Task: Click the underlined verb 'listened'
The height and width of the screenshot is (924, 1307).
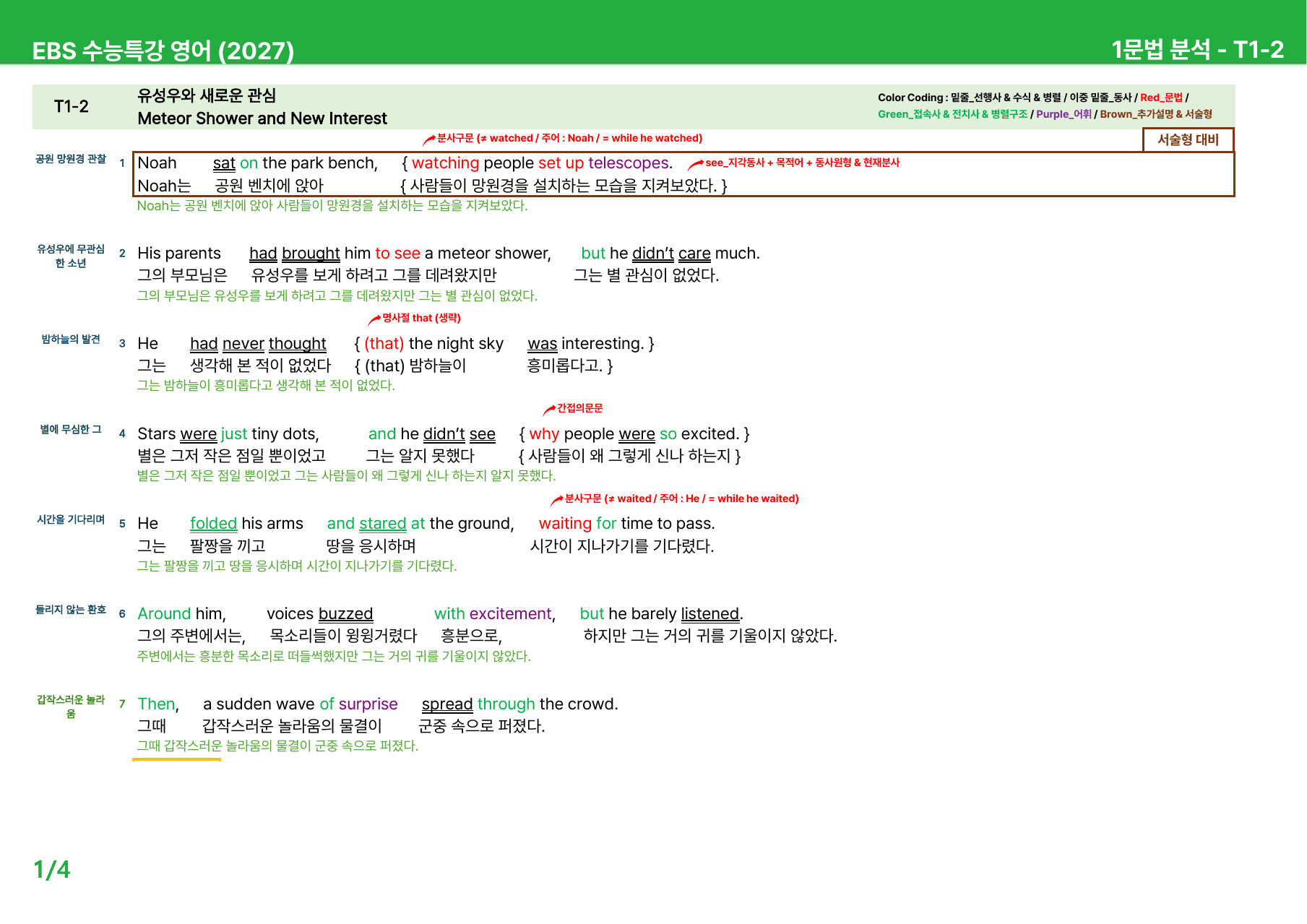Action: 710,614
